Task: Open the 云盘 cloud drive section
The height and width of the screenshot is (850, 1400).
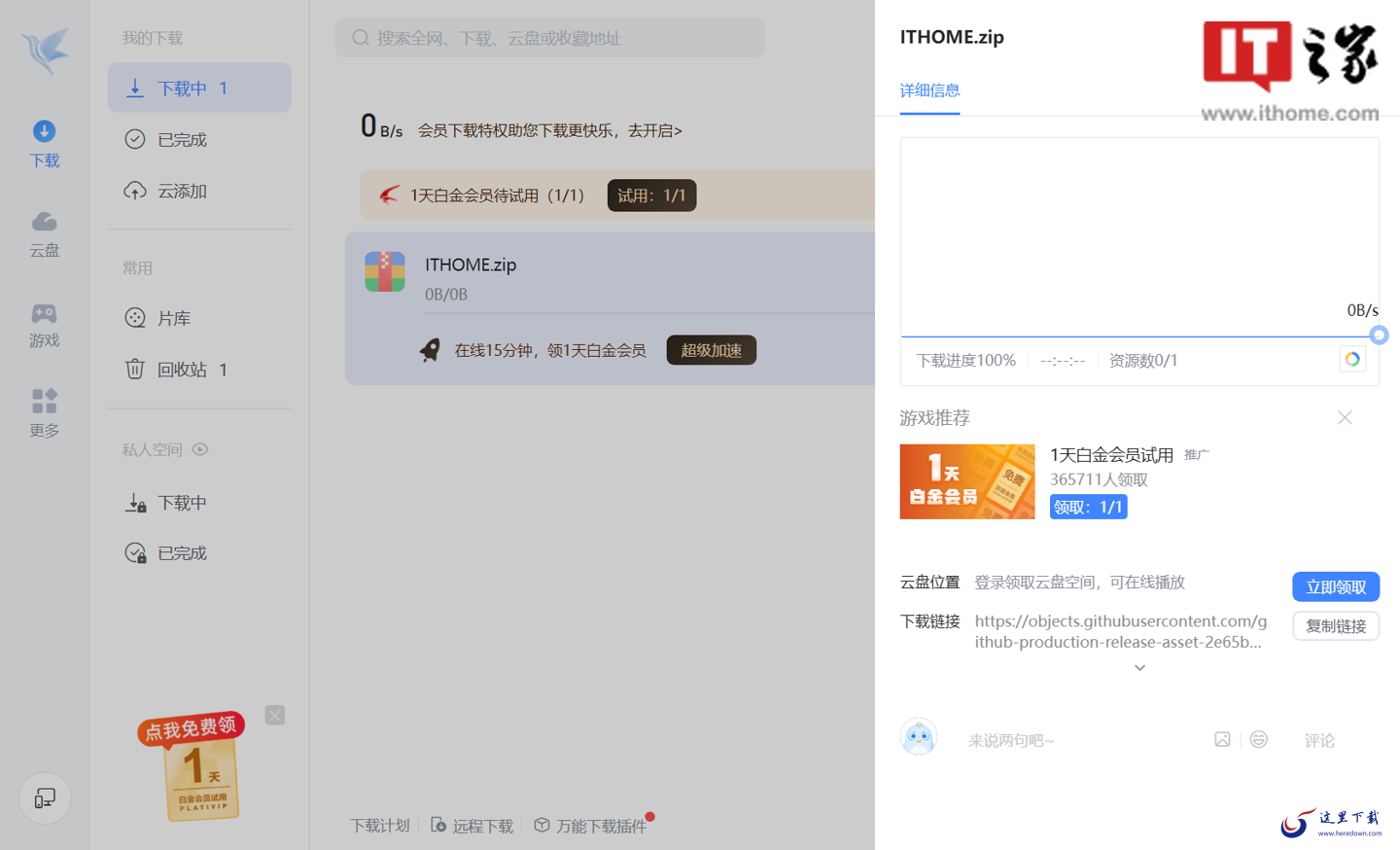Action: pos(45,234)
